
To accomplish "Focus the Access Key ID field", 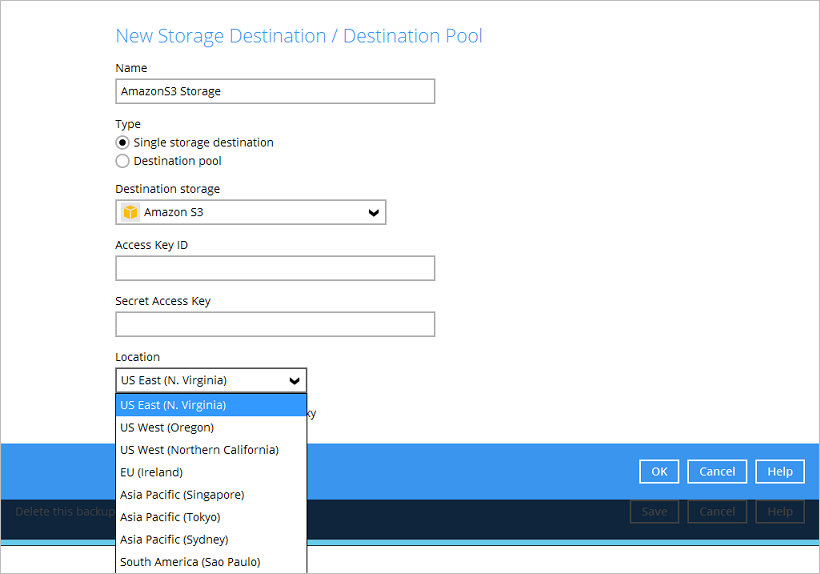I will [275, 268].
